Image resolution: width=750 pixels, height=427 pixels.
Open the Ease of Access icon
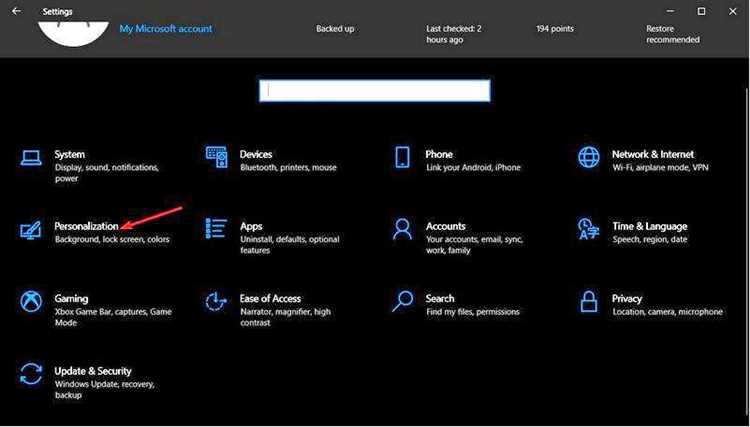point(216,301)
